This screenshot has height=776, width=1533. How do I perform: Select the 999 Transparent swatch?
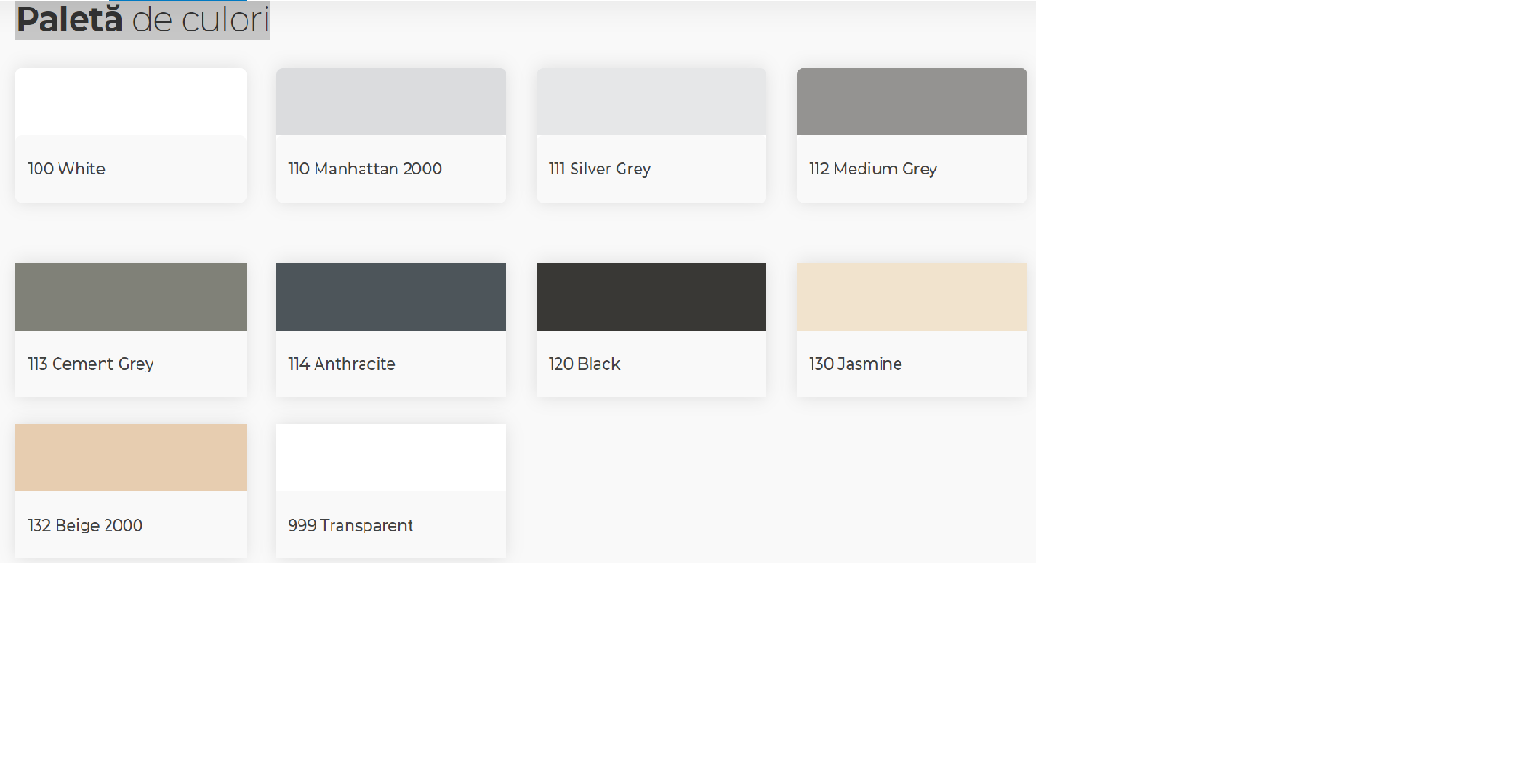click(x=391, y=457)
